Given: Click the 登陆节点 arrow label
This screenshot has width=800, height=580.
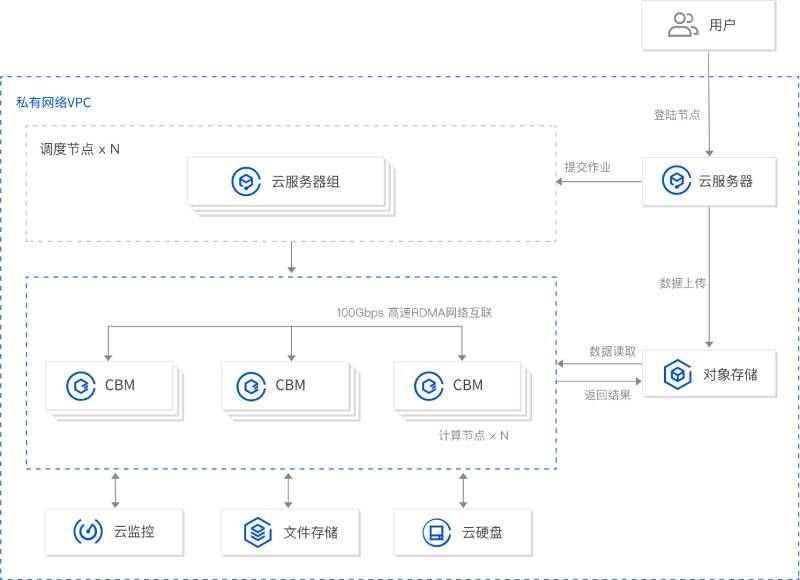Looking at the screenshot, I should coord(677,115).
